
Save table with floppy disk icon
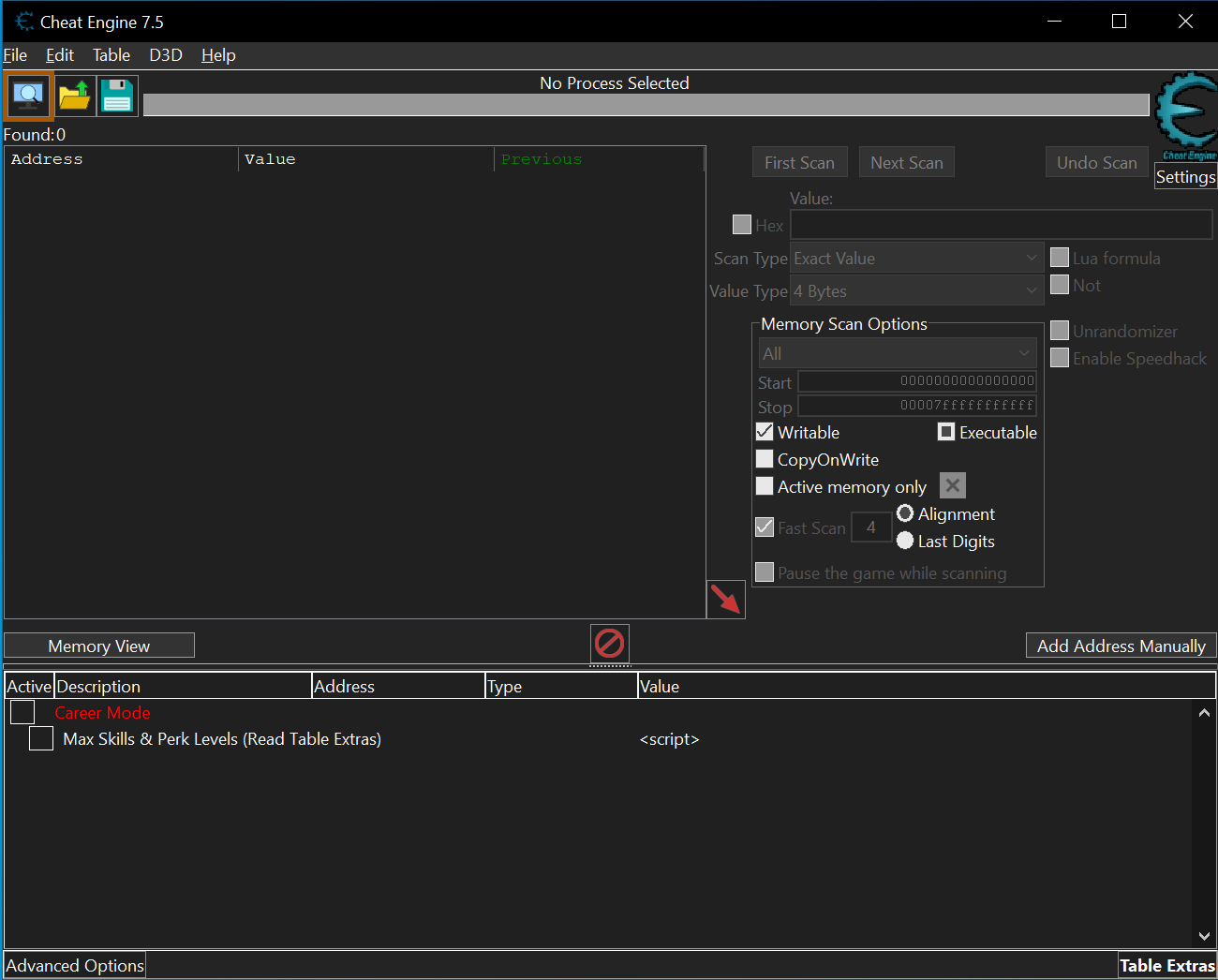click(117, 96)
